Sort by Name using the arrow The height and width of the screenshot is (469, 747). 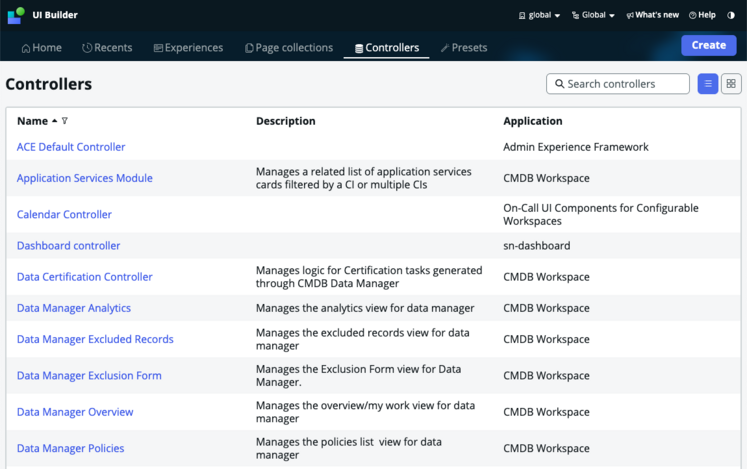click(x=55, y=121)
